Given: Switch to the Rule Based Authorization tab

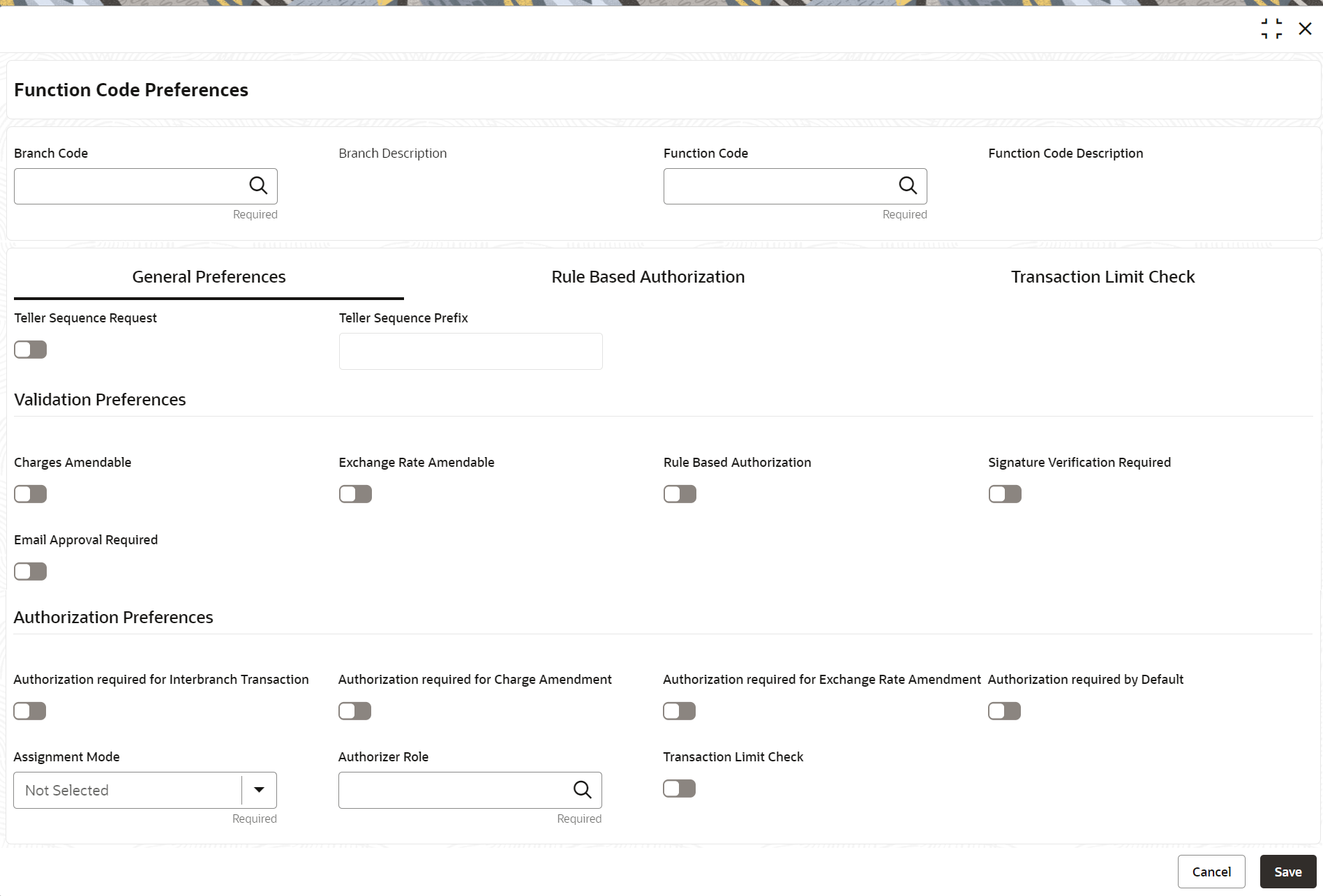Looking at the screenshot, I should 648,277.
